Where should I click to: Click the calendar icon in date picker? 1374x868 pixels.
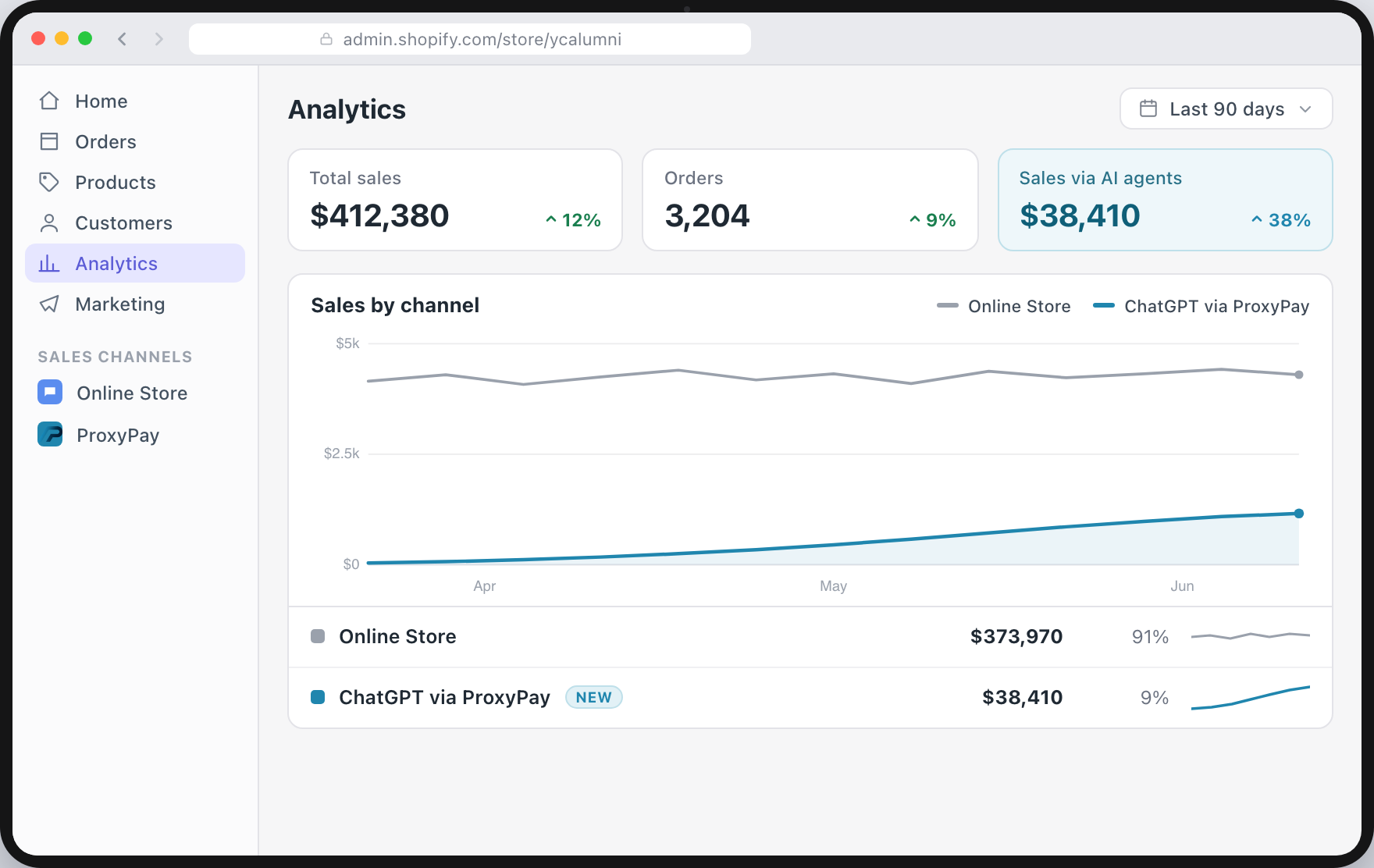(1148, 108)
